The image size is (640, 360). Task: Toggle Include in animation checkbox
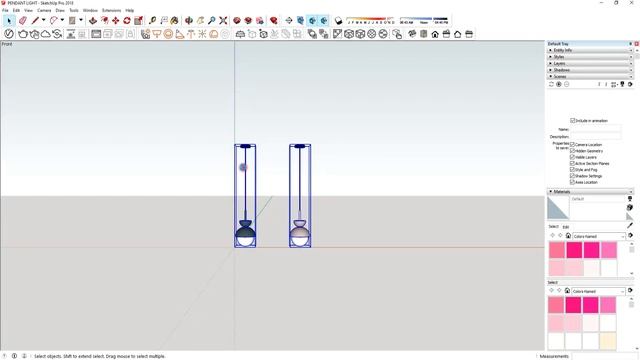tap(573, 120)
